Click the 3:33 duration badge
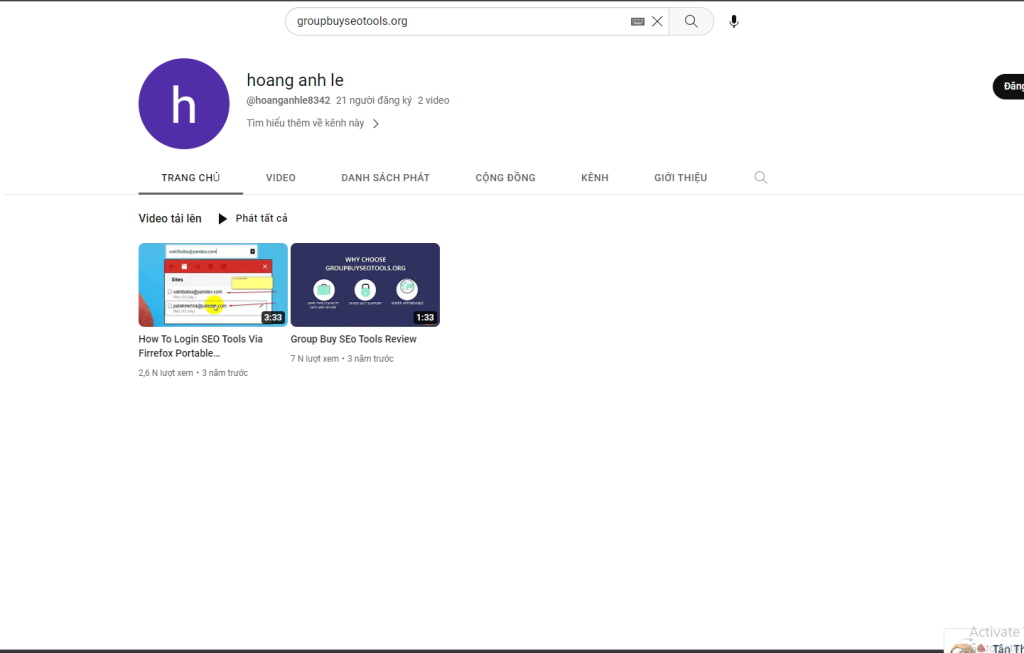The width and height of the screenshot is (1024, 653). (273, 317)
